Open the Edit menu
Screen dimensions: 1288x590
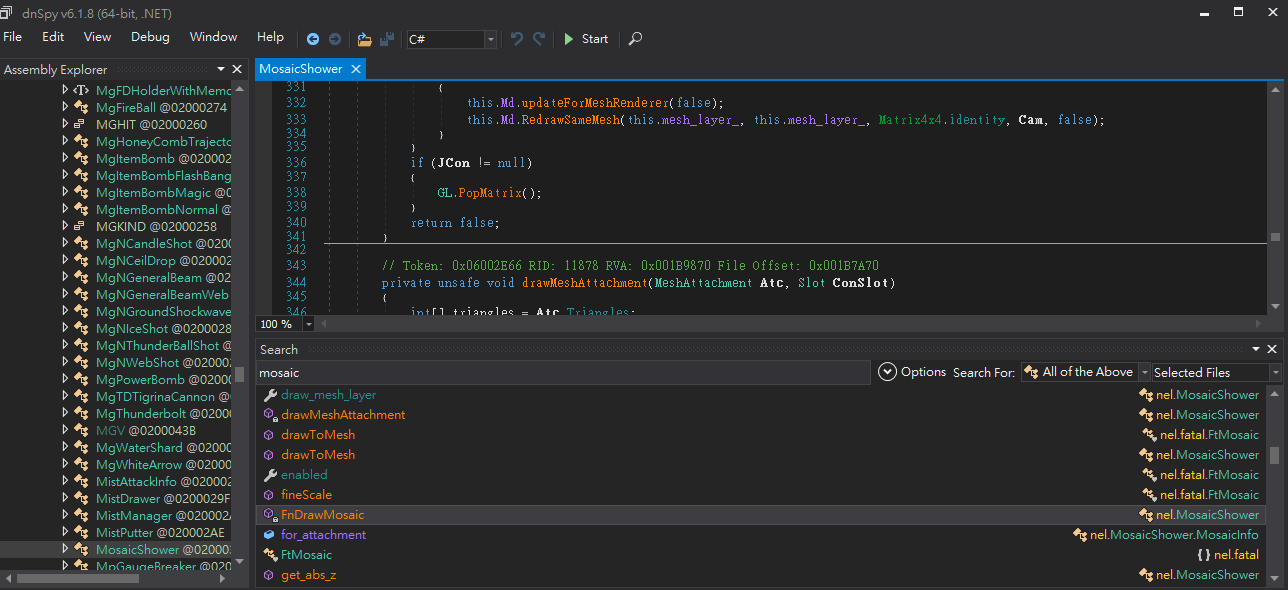(x=53, y=37)
